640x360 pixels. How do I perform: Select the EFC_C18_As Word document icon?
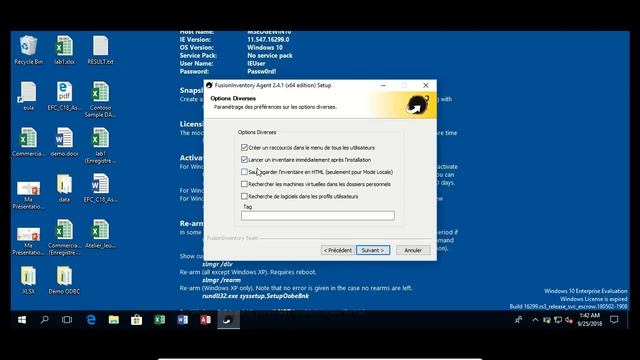100,188
